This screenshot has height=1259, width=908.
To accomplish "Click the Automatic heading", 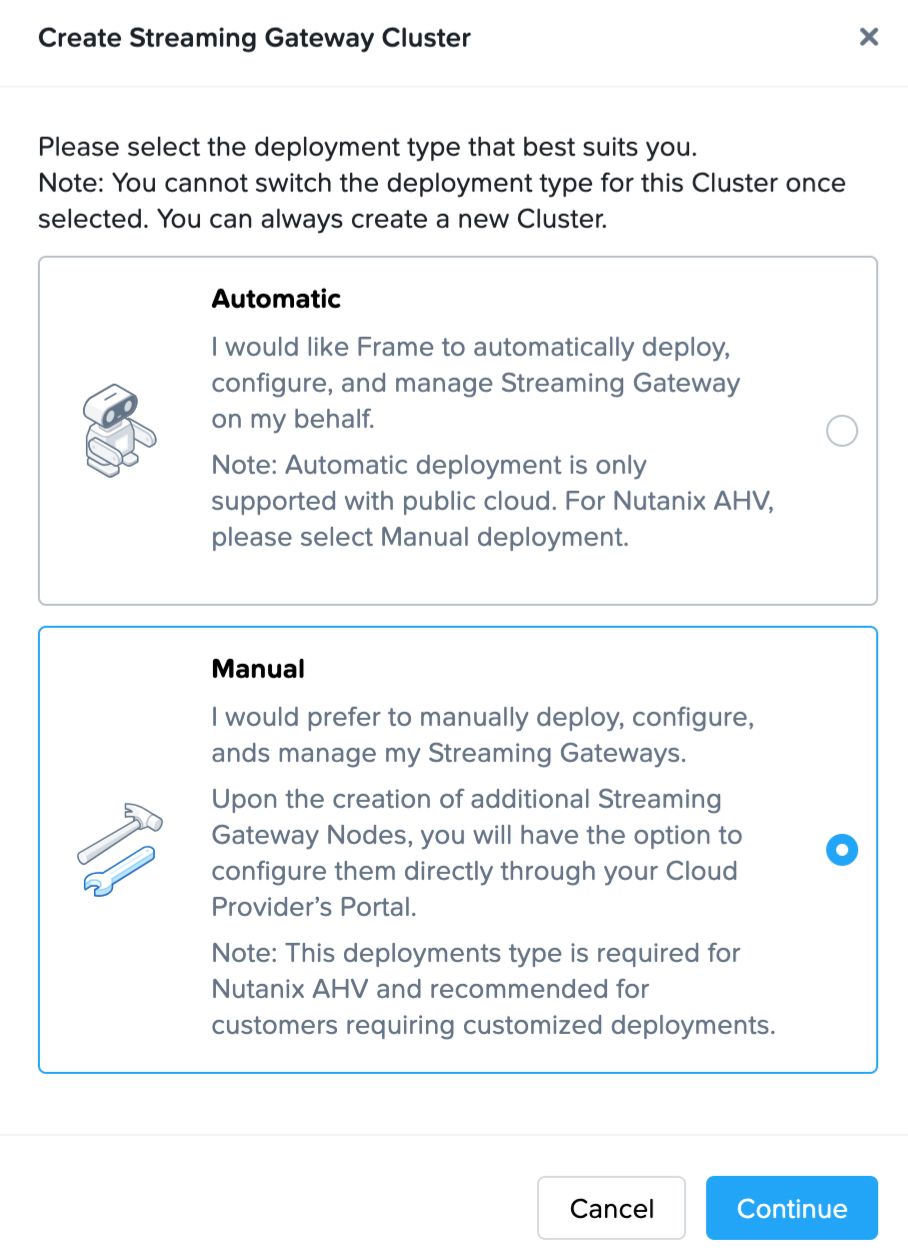I will (x=276, y=299).
